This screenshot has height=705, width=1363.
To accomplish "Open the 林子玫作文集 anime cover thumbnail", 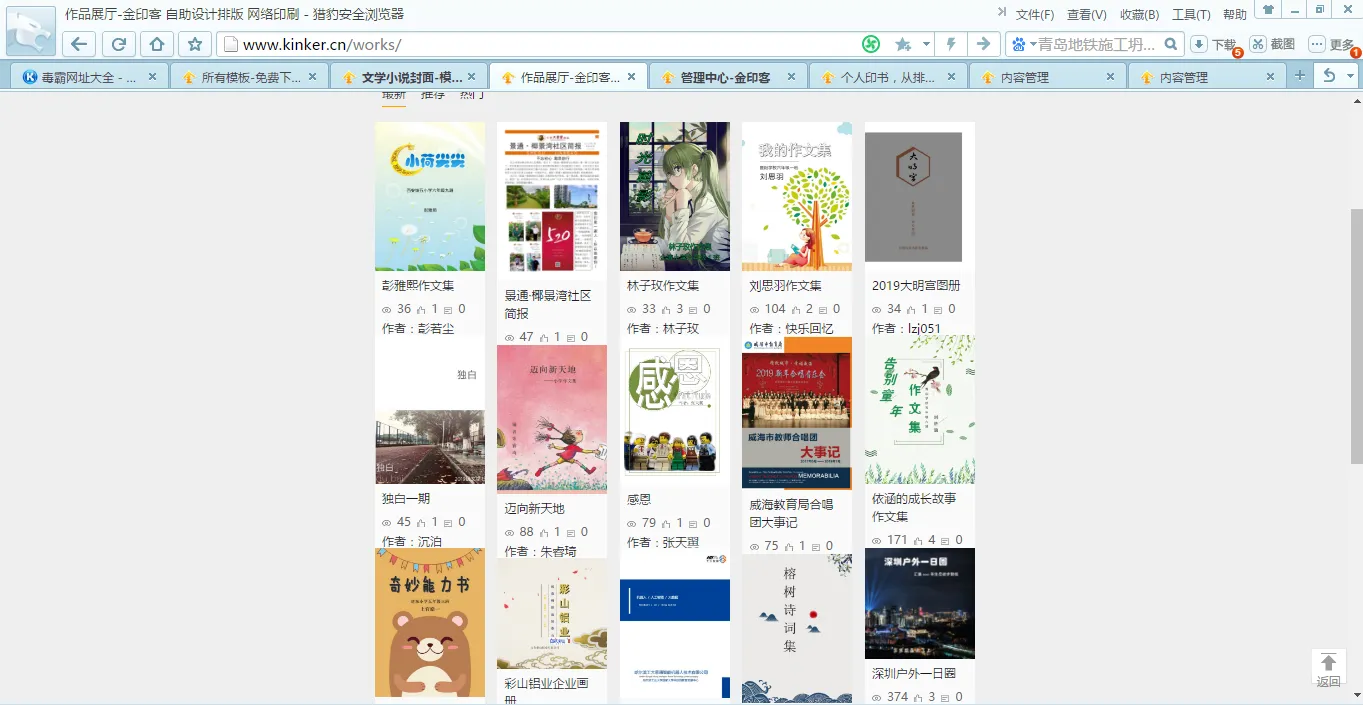I will pos(674,196).
